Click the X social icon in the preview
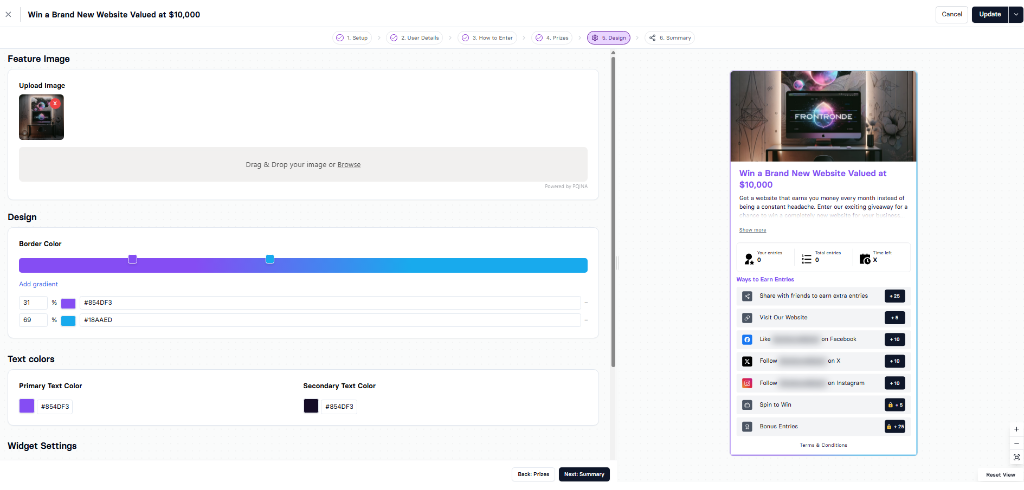This screenshot has height=490, width=1024. [747, 361]
